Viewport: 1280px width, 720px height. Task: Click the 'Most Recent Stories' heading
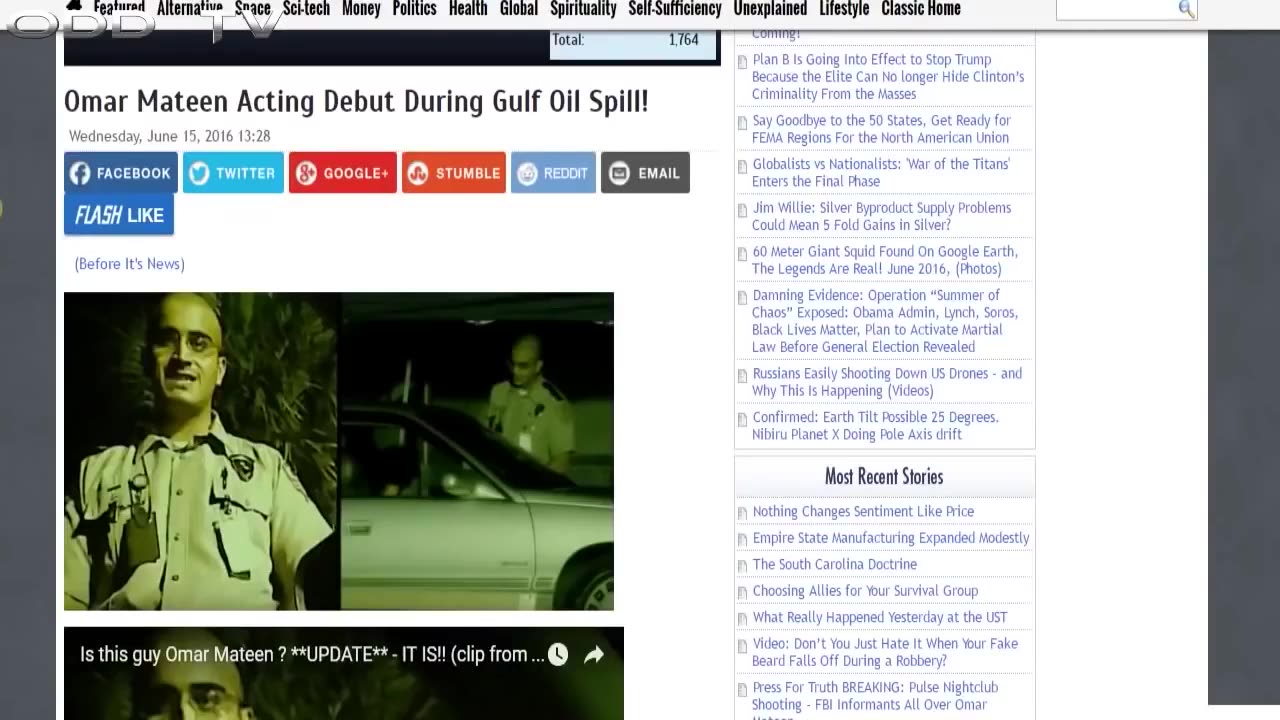(x=884, y=476)
